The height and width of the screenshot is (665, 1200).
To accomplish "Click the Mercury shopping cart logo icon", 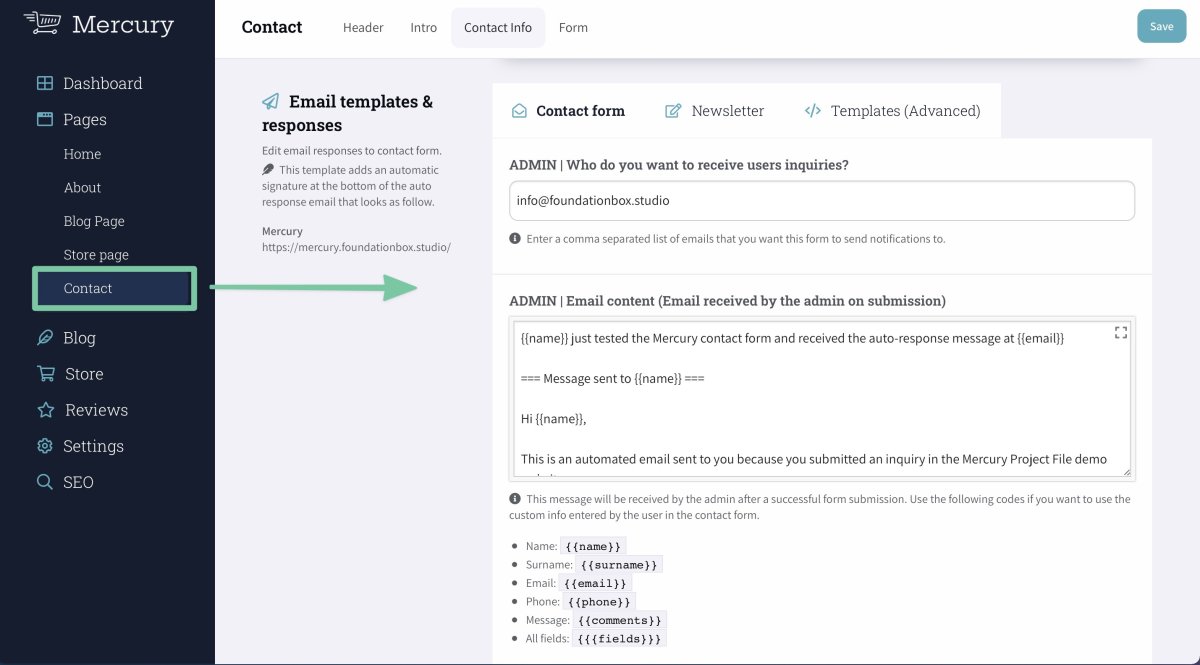I will coord(43,23).
